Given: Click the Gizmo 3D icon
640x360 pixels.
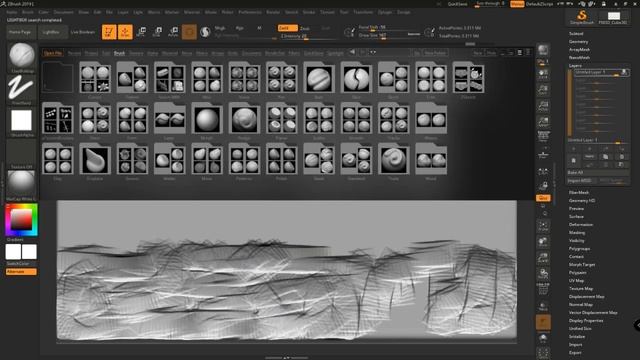Looking at the screenshot, I should [x=189, y=31].
